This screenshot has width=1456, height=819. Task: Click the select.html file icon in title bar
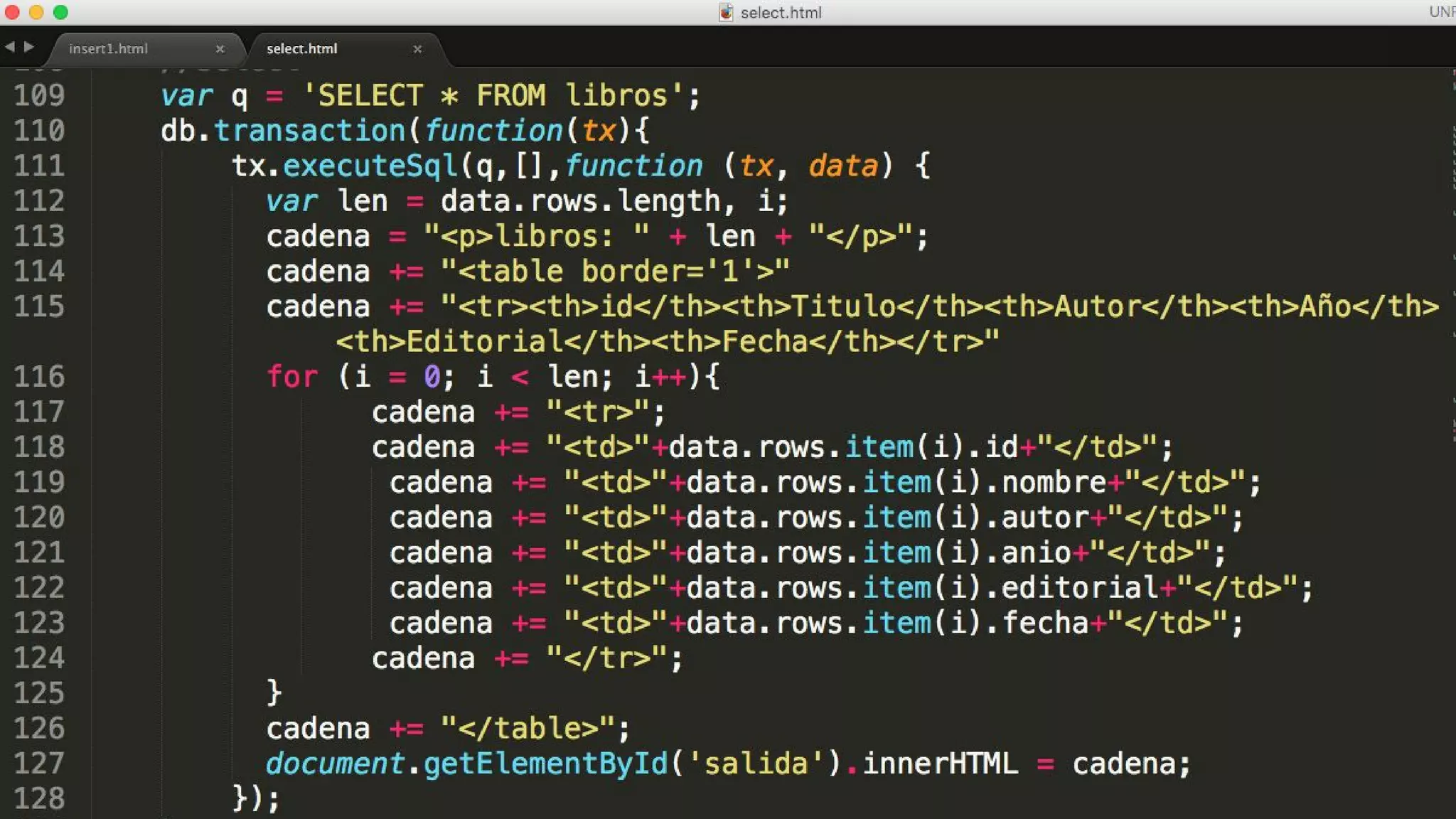(725, 12)
